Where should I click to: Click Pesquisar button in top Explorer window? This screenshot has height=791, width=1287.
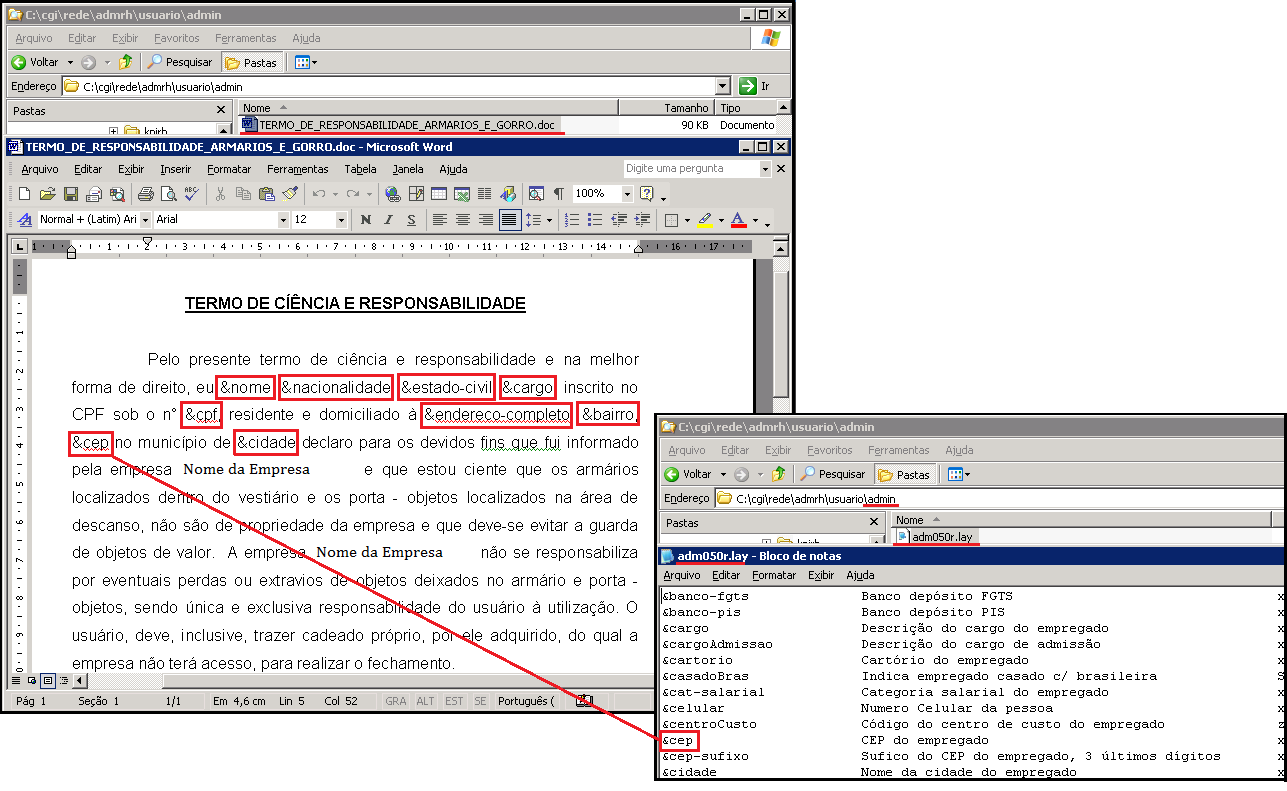coord(181,62)
